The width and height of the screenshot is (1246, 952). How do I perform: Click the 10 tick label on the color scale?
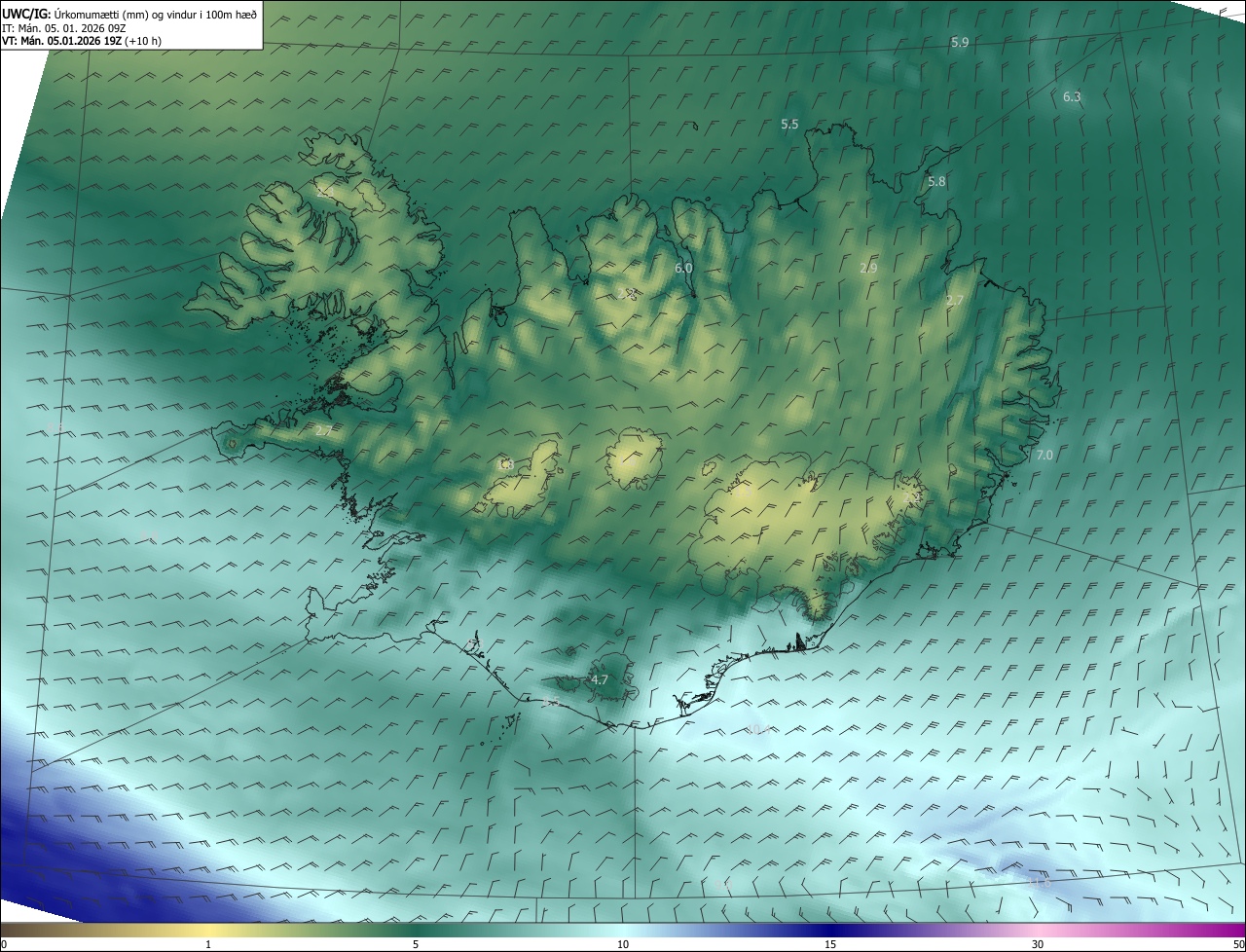click(x=623, y=945)
